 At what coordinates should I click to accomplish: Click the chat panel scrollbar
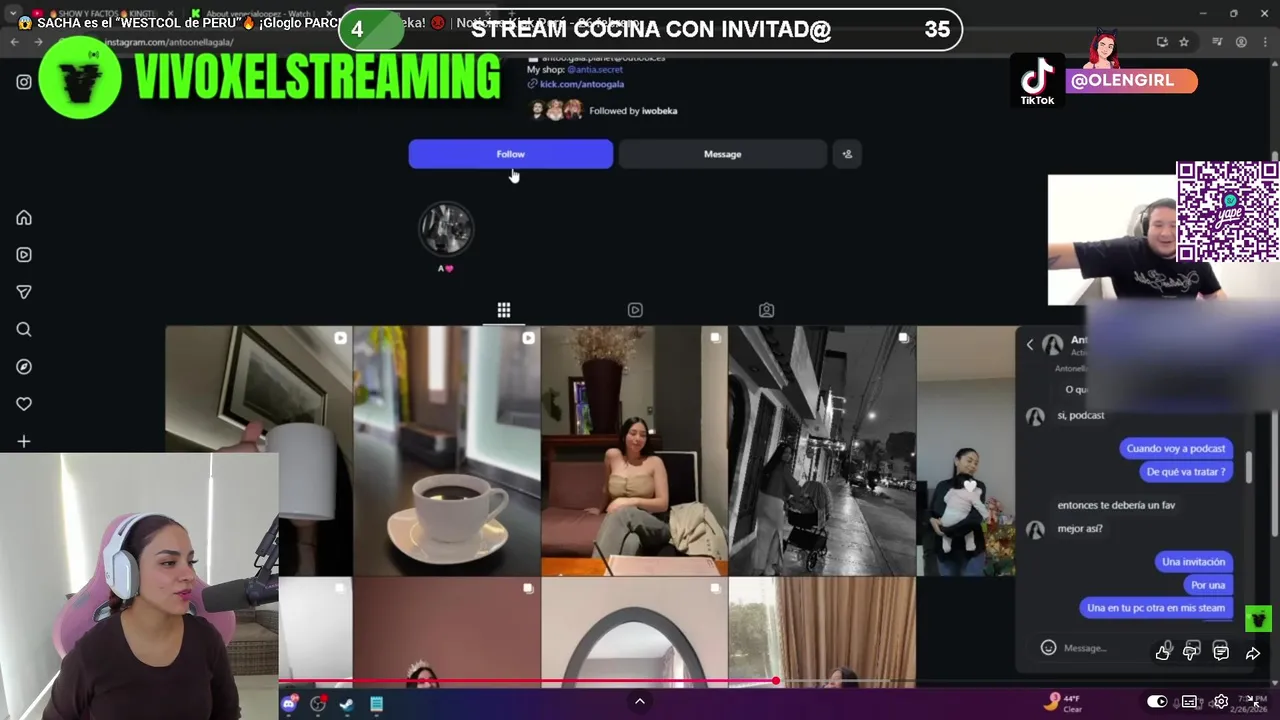click(x=1249, y=466)
